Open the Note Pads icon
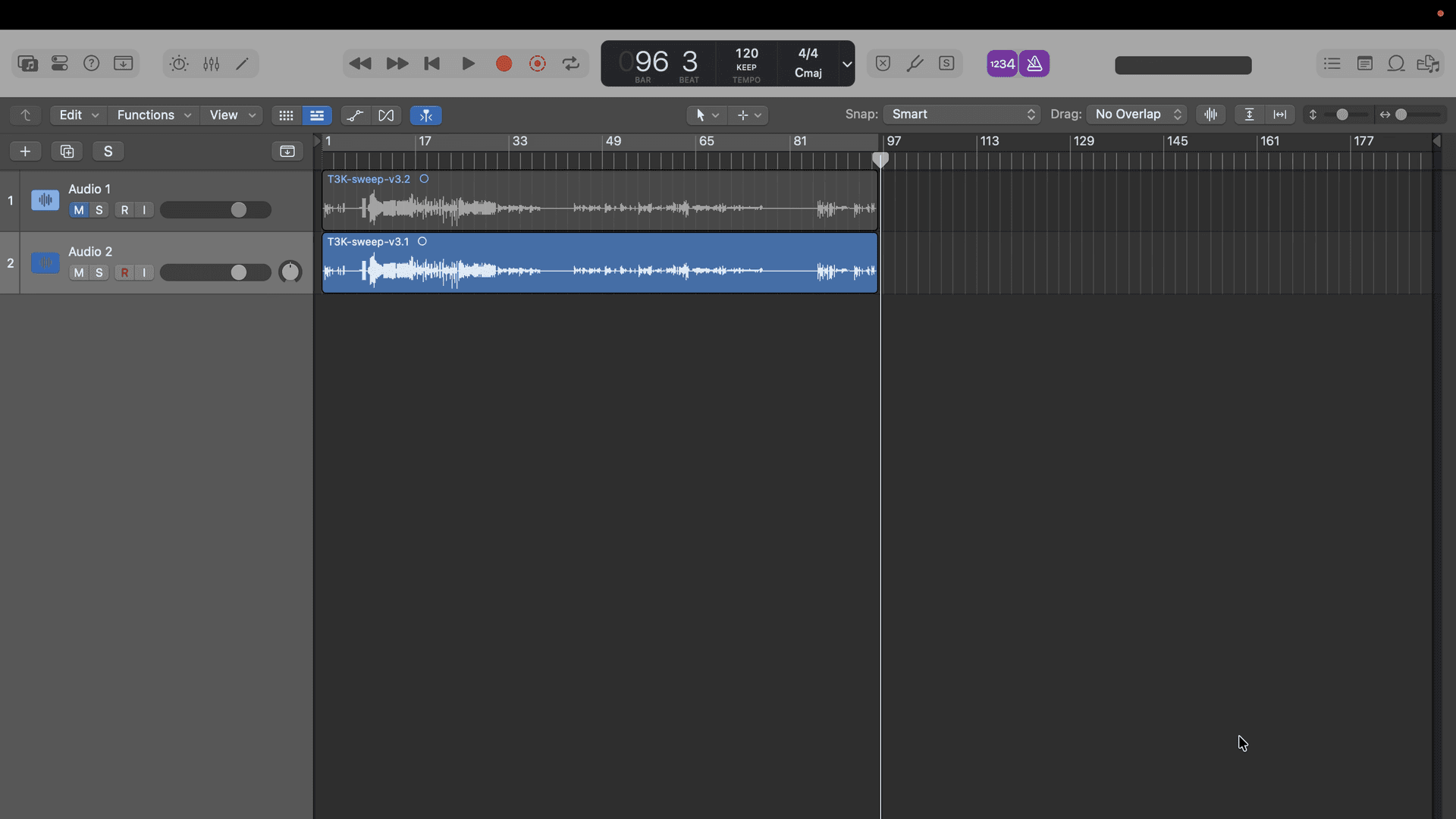Viewport: 1456px width, 819px height. point(1365,64)
